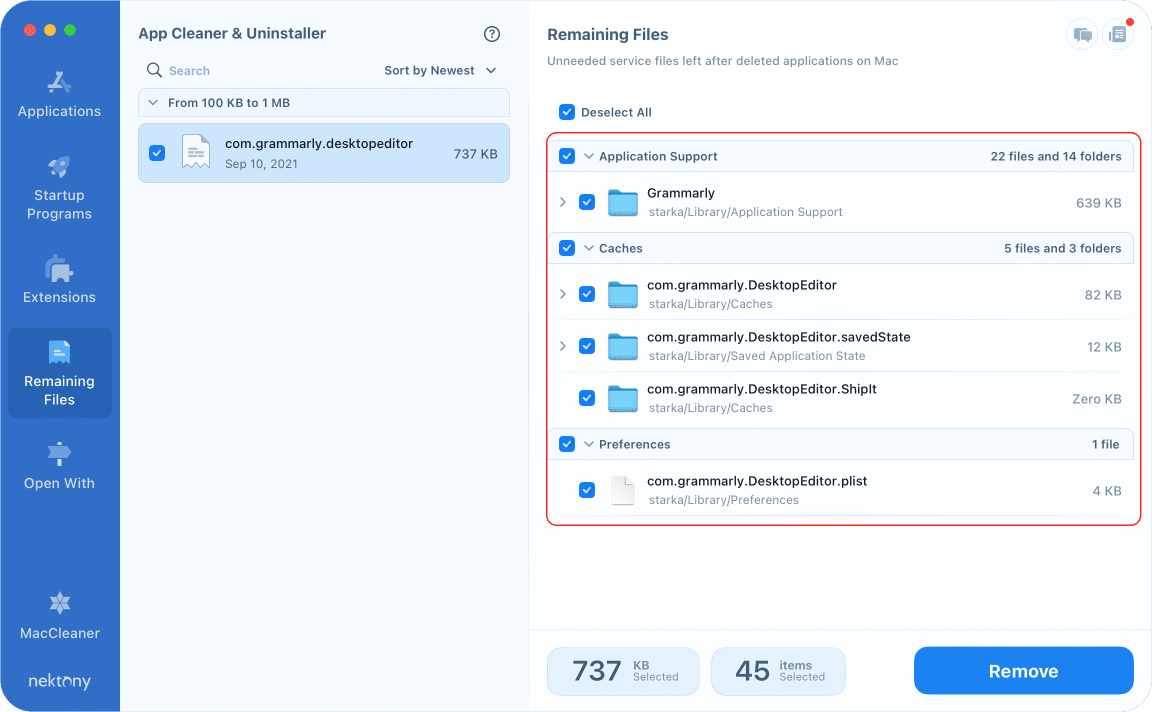Click the 5 files and 3 folders count
Viewport: 1152px width, 712px height.
[x=1062, y=248]
